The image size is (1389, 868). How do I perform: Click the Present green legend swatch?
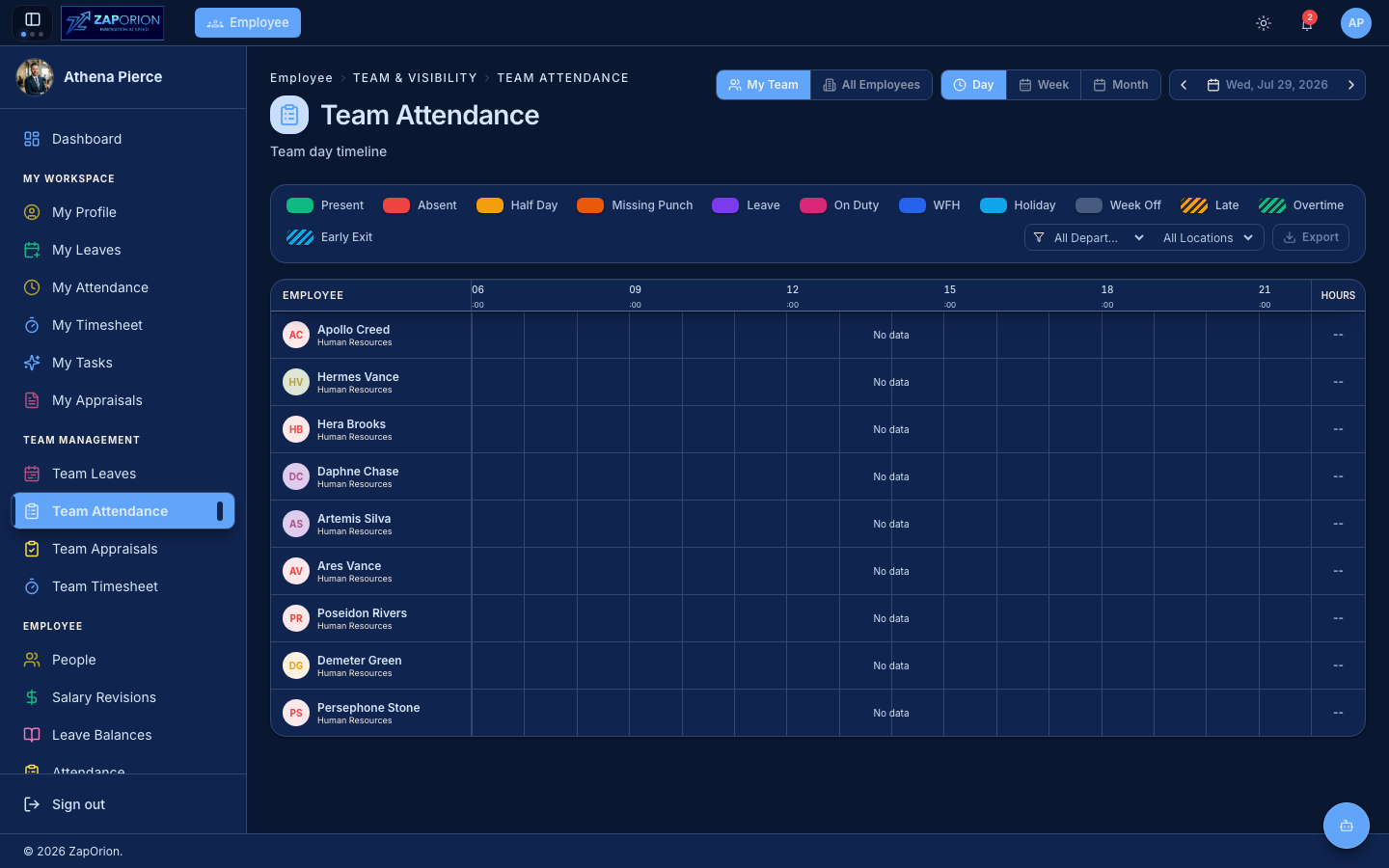[300, 205]
